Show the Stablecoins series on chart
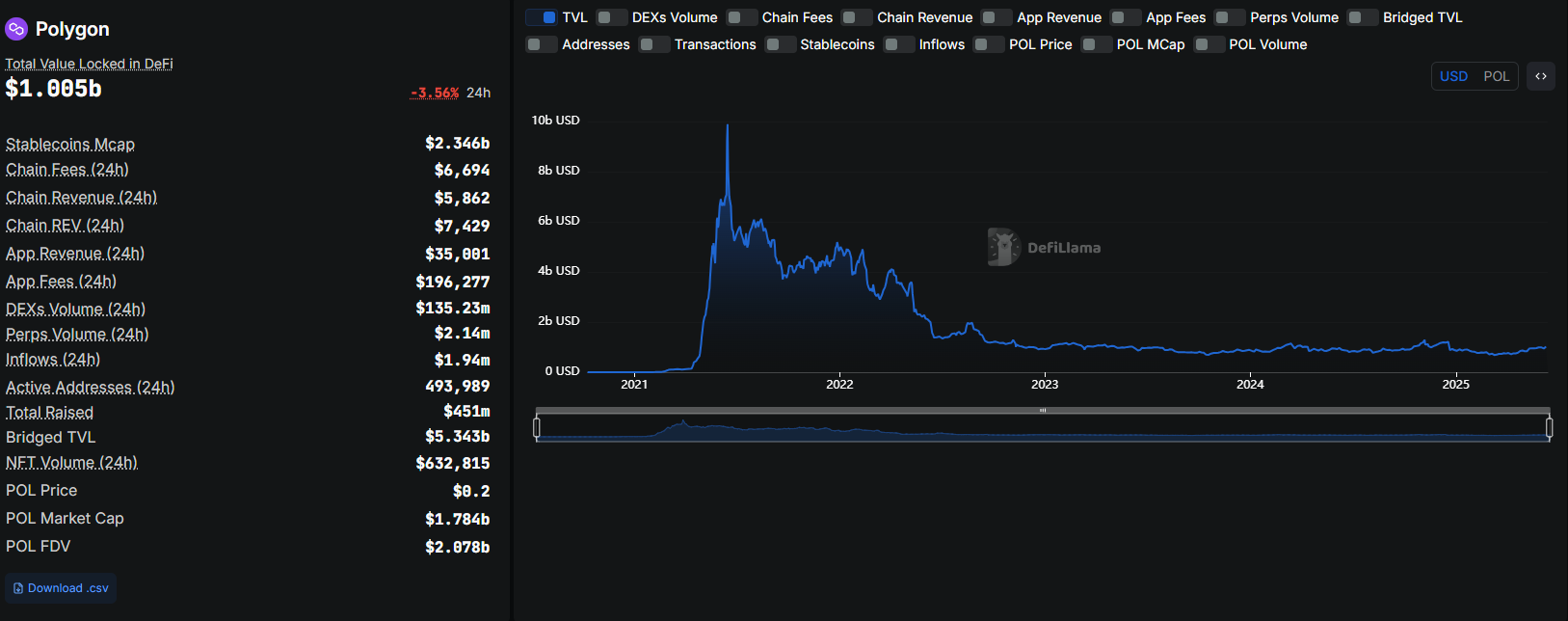The height and width of the screenshot is (621, 1568). click(x=781, y=44)
